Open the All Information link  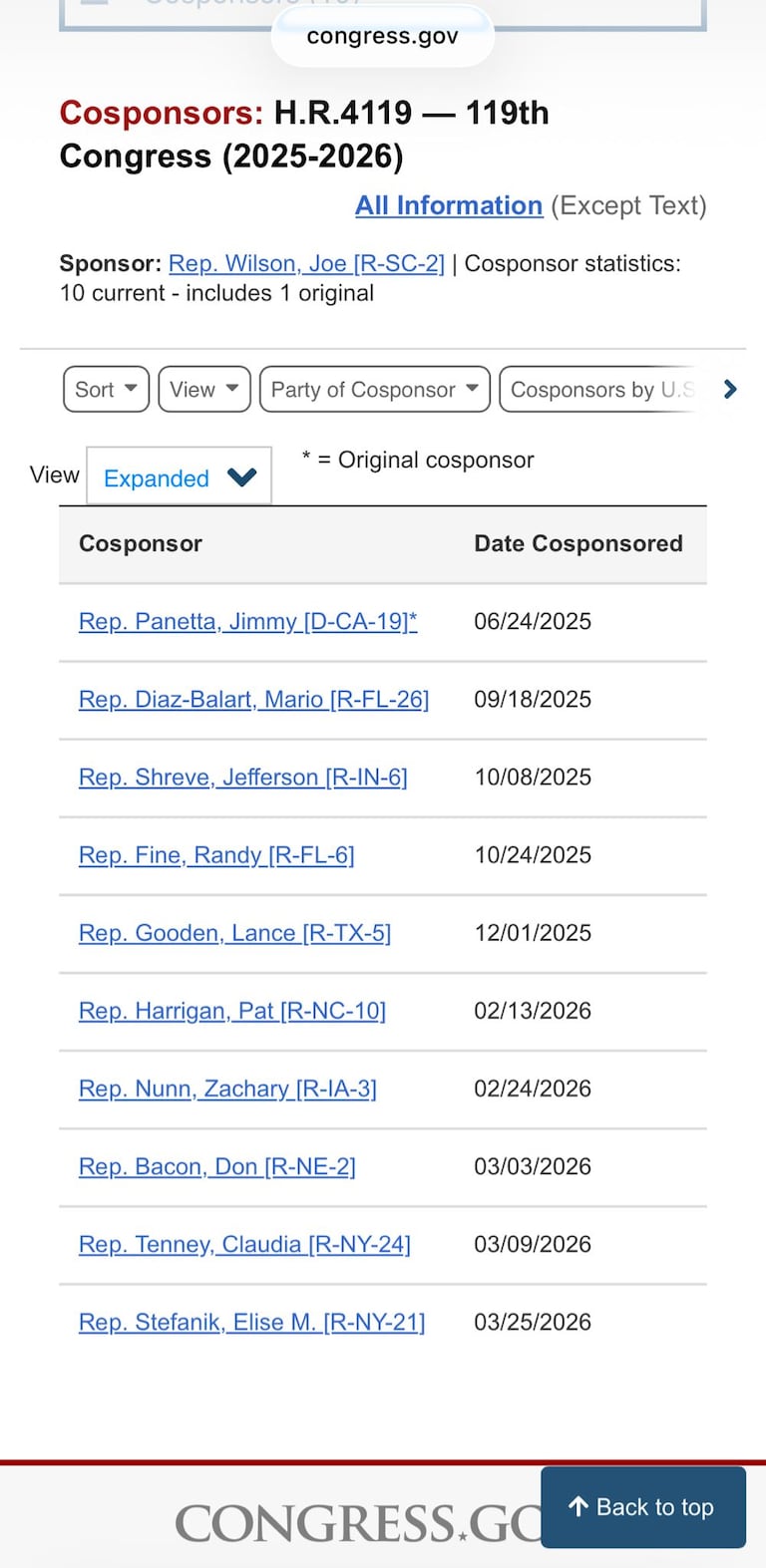tap(449, 205)
